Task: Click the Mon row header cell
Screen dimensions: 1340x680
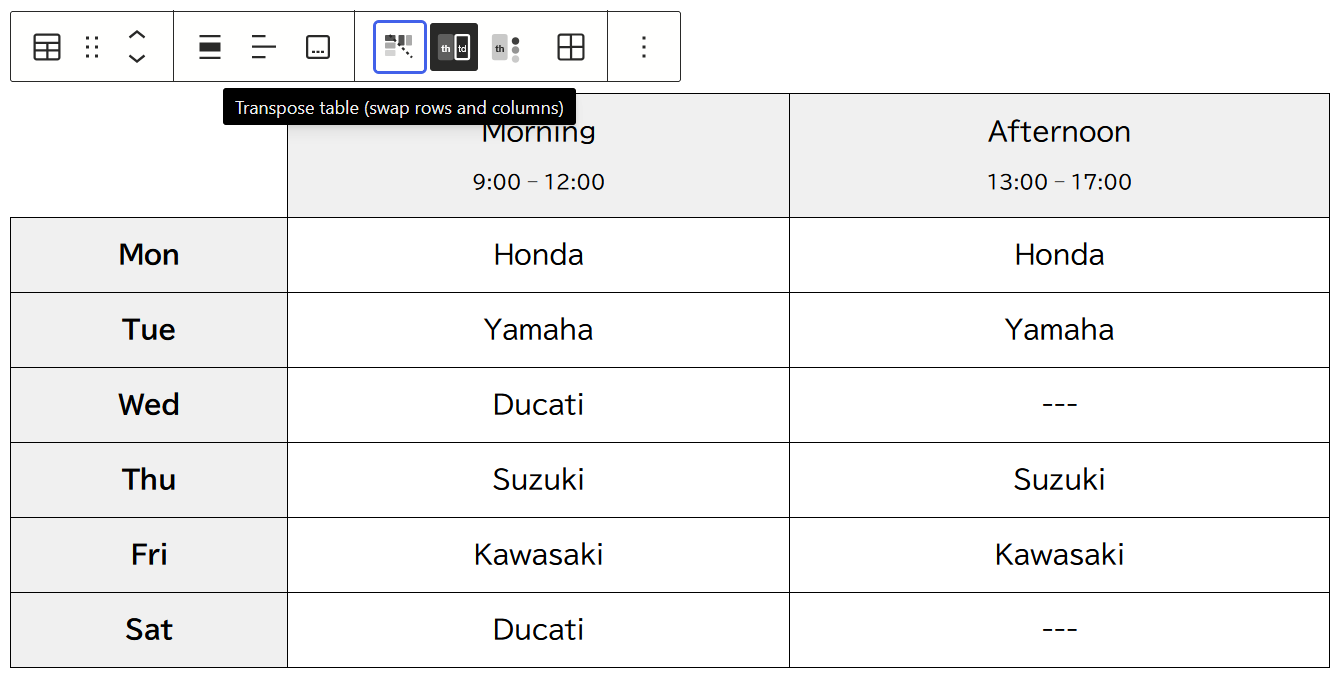Action: pyautogui.click(x=149, y=255)
